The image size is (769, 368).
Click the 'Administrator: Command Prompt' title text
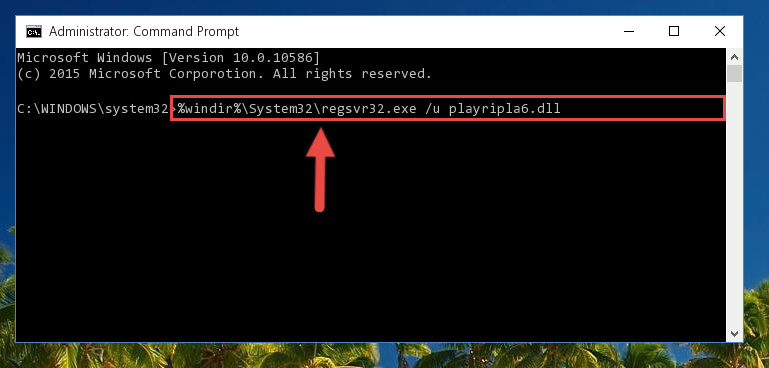144,31
